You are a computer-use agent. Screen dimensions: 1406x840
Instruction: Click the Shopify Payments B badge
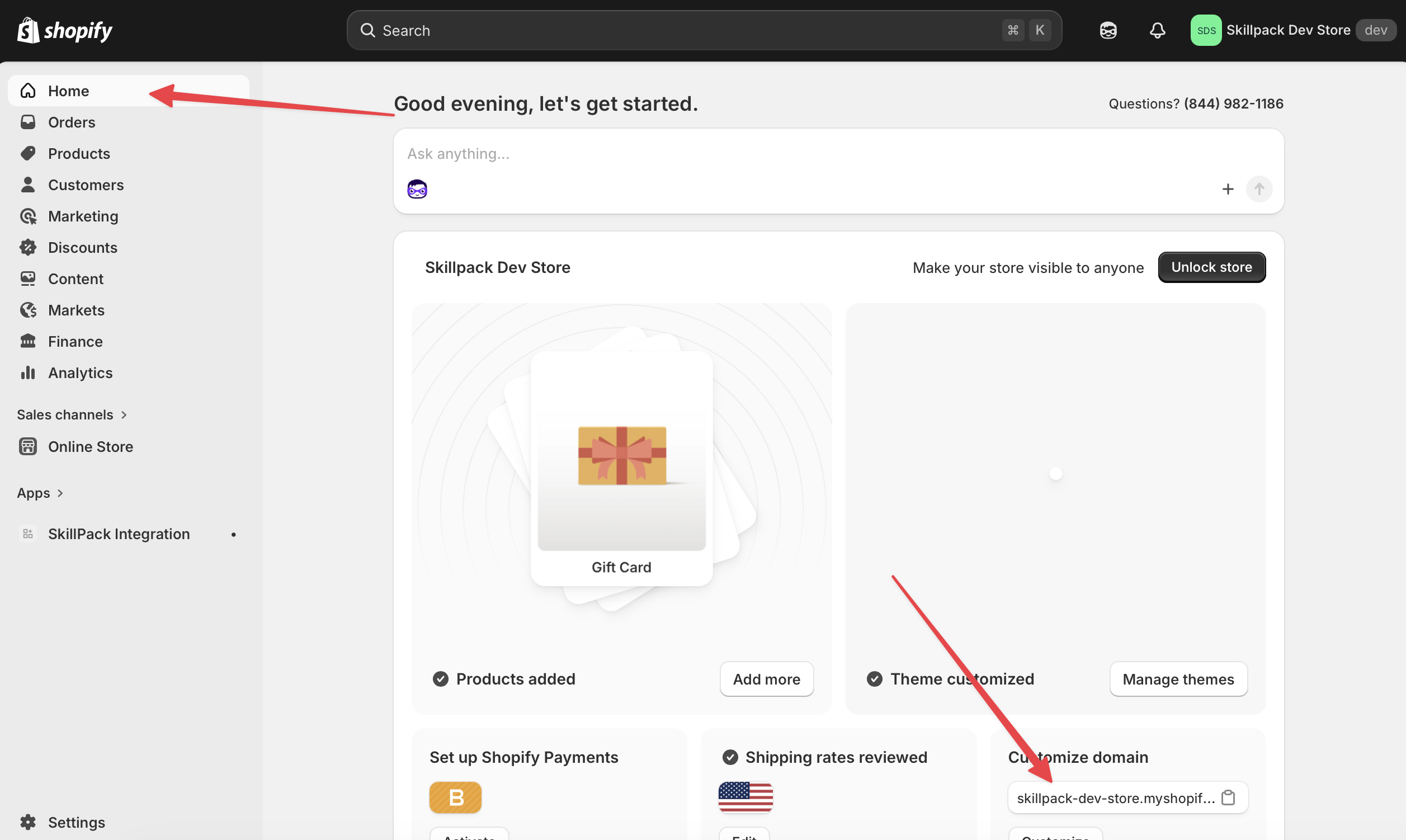[455, 797]
